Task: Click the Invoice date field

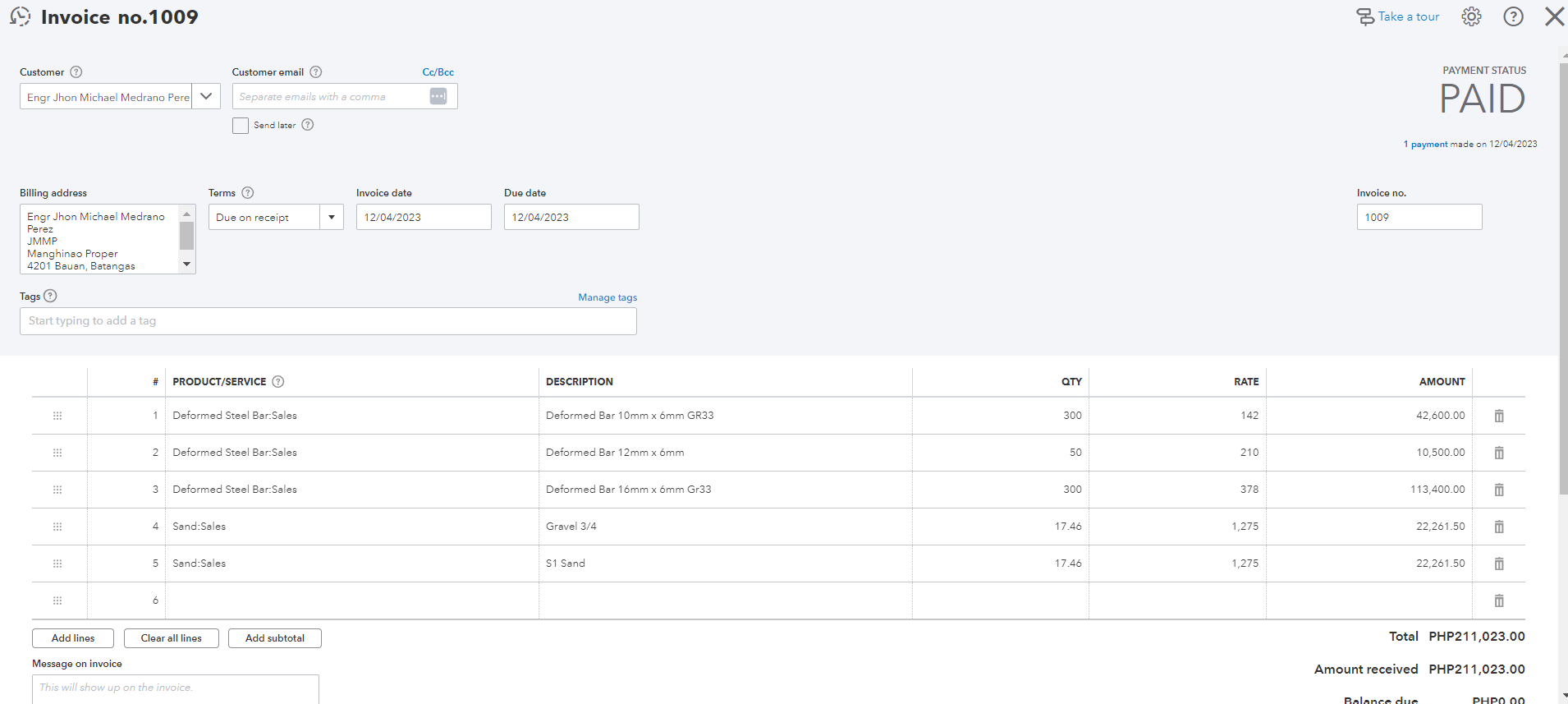Action: tap(423, 218)
